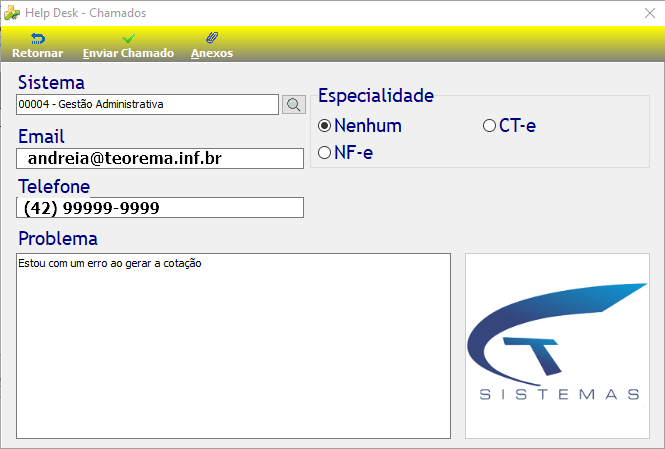Screen dimensions: 665x449
Task: Click the Retornar blue arrow icon
Action: click(x=38, y=39)
